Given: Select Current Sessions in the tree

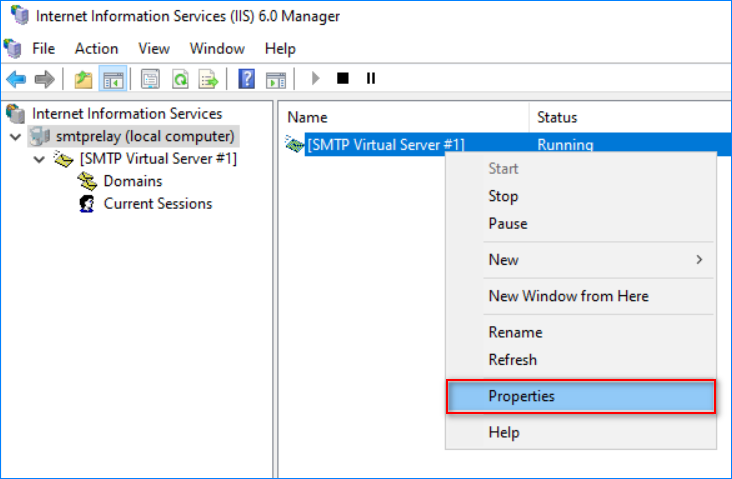Looking at the screenshot, I should coord(158,204).
